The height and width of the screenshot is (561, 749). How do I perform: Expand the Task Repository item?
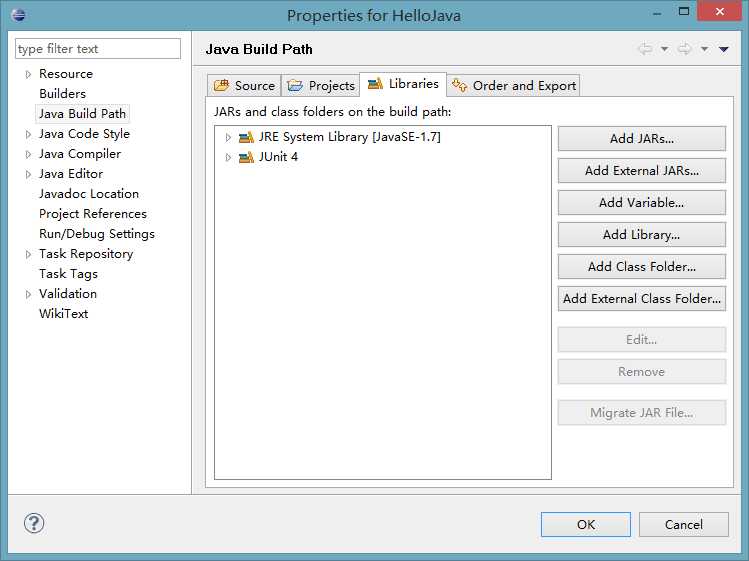[x=28, y=254]
